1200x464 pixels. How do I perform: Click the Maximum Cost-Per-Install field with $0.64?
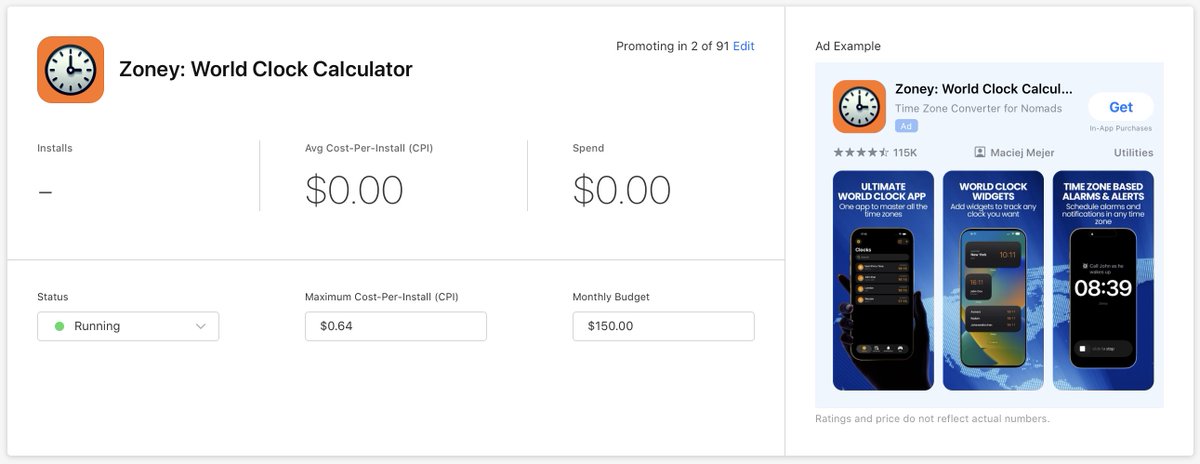[396, 326]
